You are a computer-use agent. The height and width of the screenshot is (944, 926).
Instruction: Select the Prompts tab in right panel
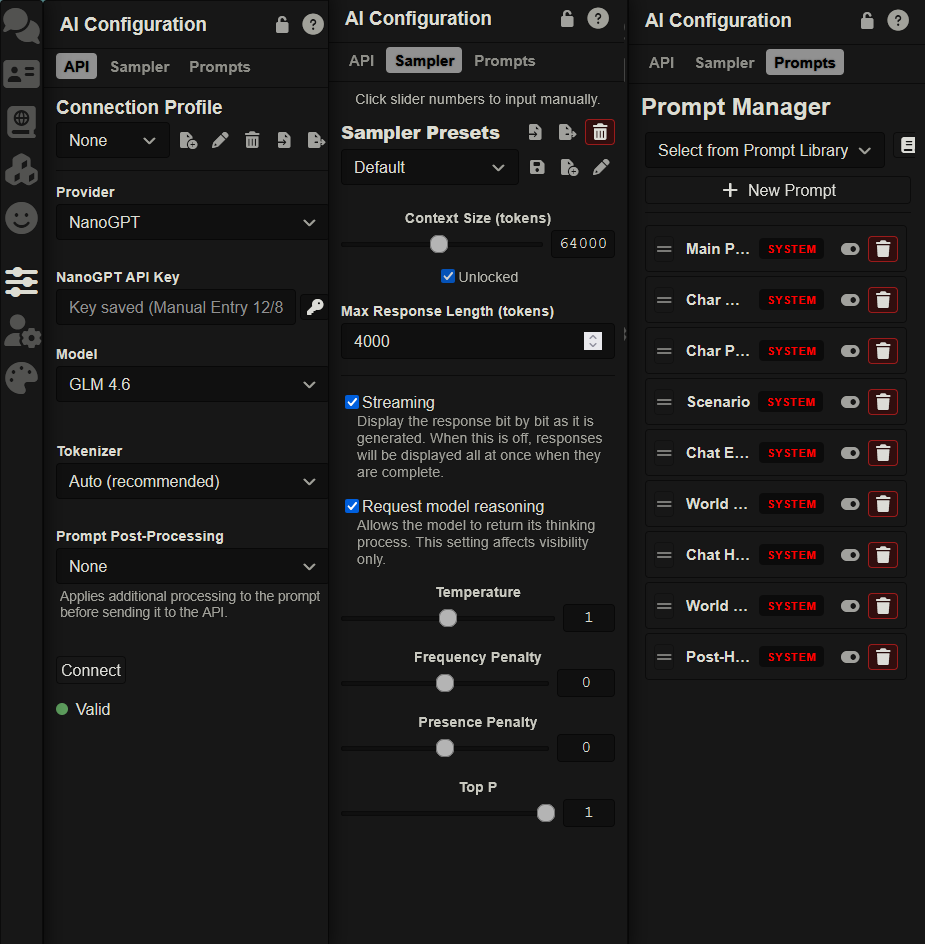coord(804,62)
